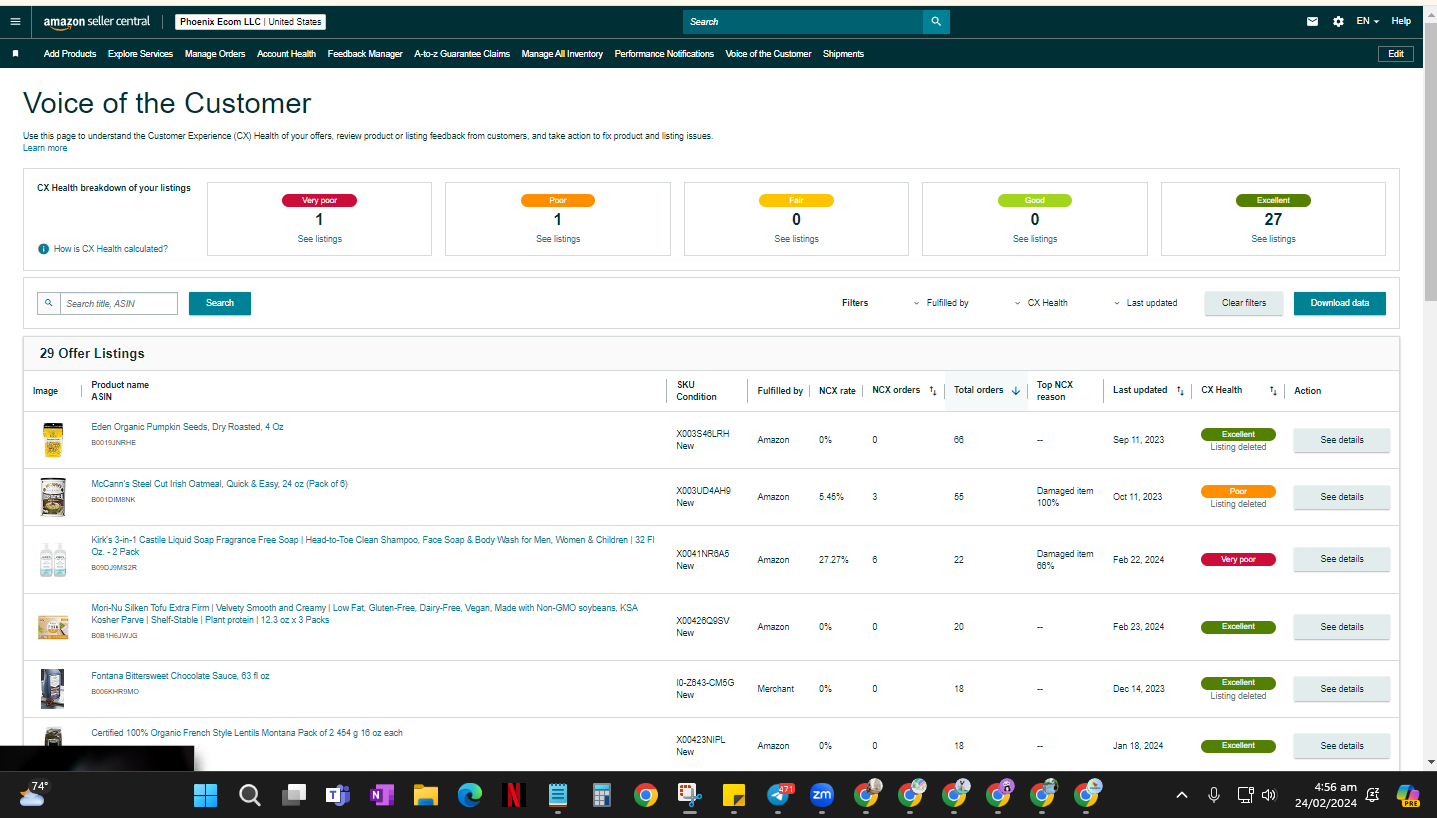Open Performance Notifications nav item

pos(664,54)
